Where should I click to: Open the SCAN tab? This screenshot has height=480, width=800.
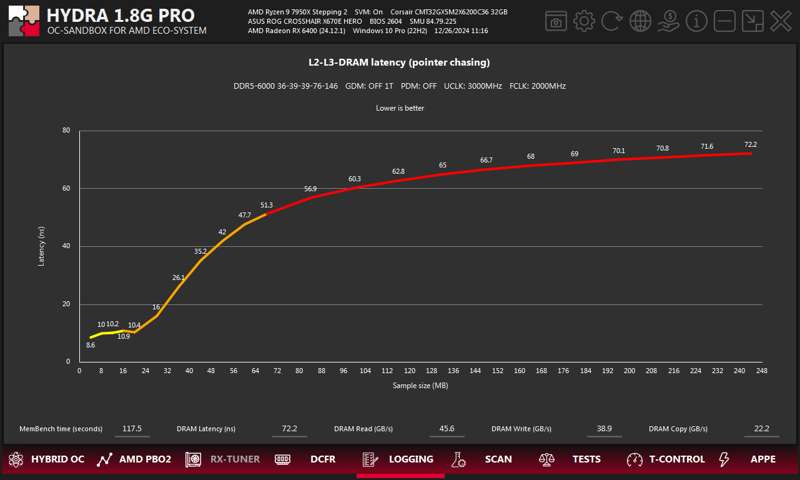coord(486,460)
